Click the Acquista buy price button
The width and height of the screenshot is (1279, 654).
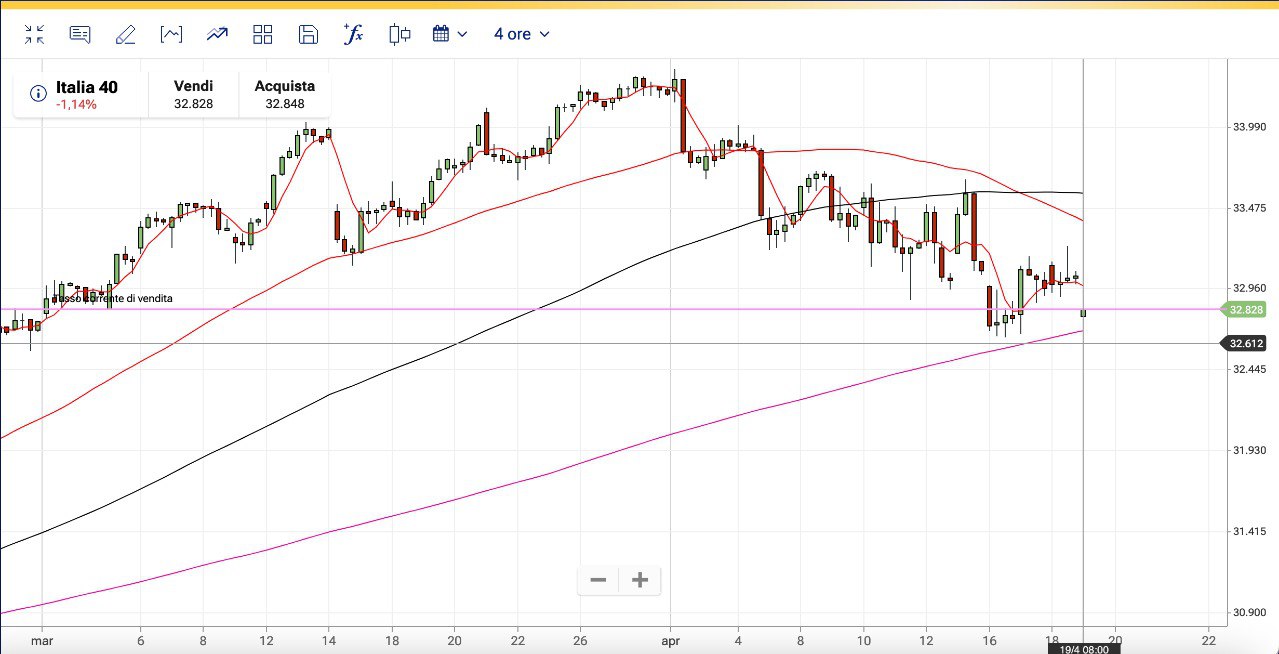pos(285,94)
